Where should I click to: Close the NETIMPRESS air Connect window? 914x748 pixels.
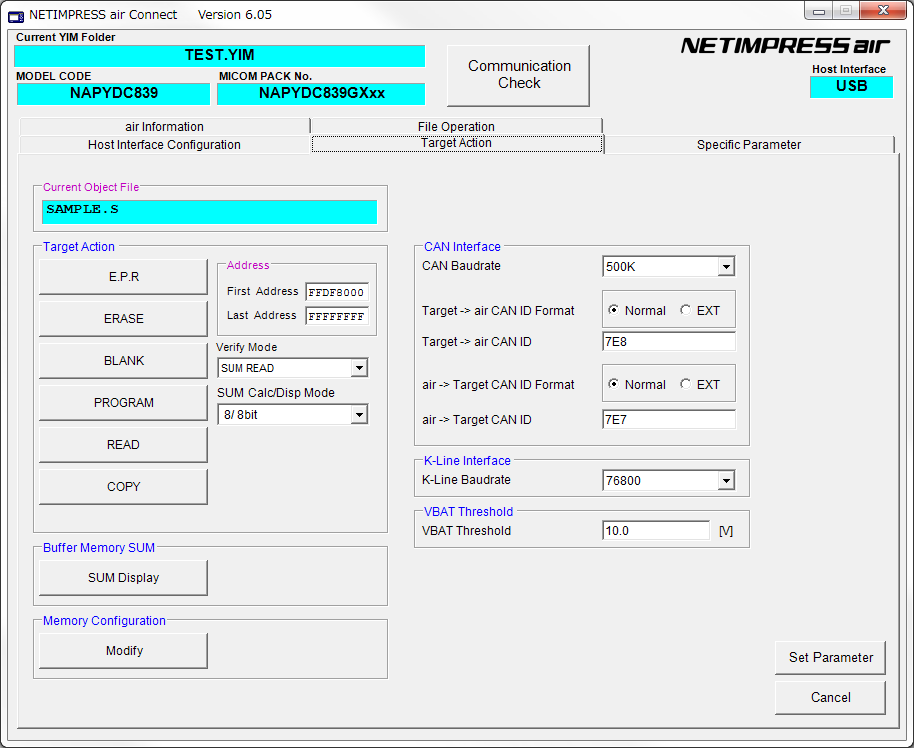(x=883, y=11)
